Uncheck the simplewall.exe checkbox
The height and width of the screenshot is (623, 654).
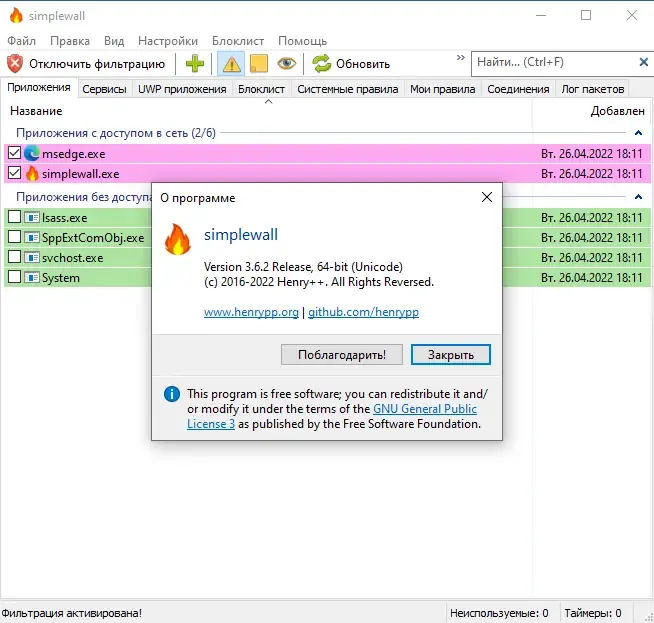tap(15, 173)
